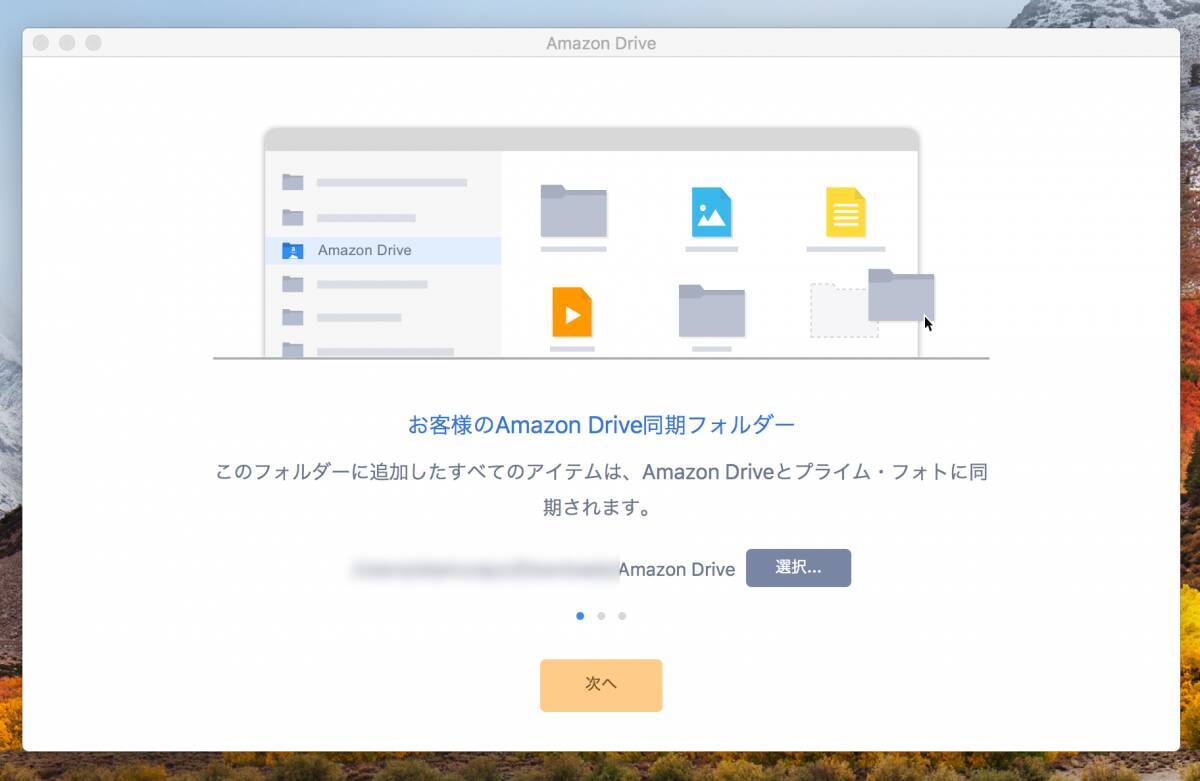Click the Amazon Drive sidebar label in illustration
Screen dimensions: 1200x781
coord(364,250)
